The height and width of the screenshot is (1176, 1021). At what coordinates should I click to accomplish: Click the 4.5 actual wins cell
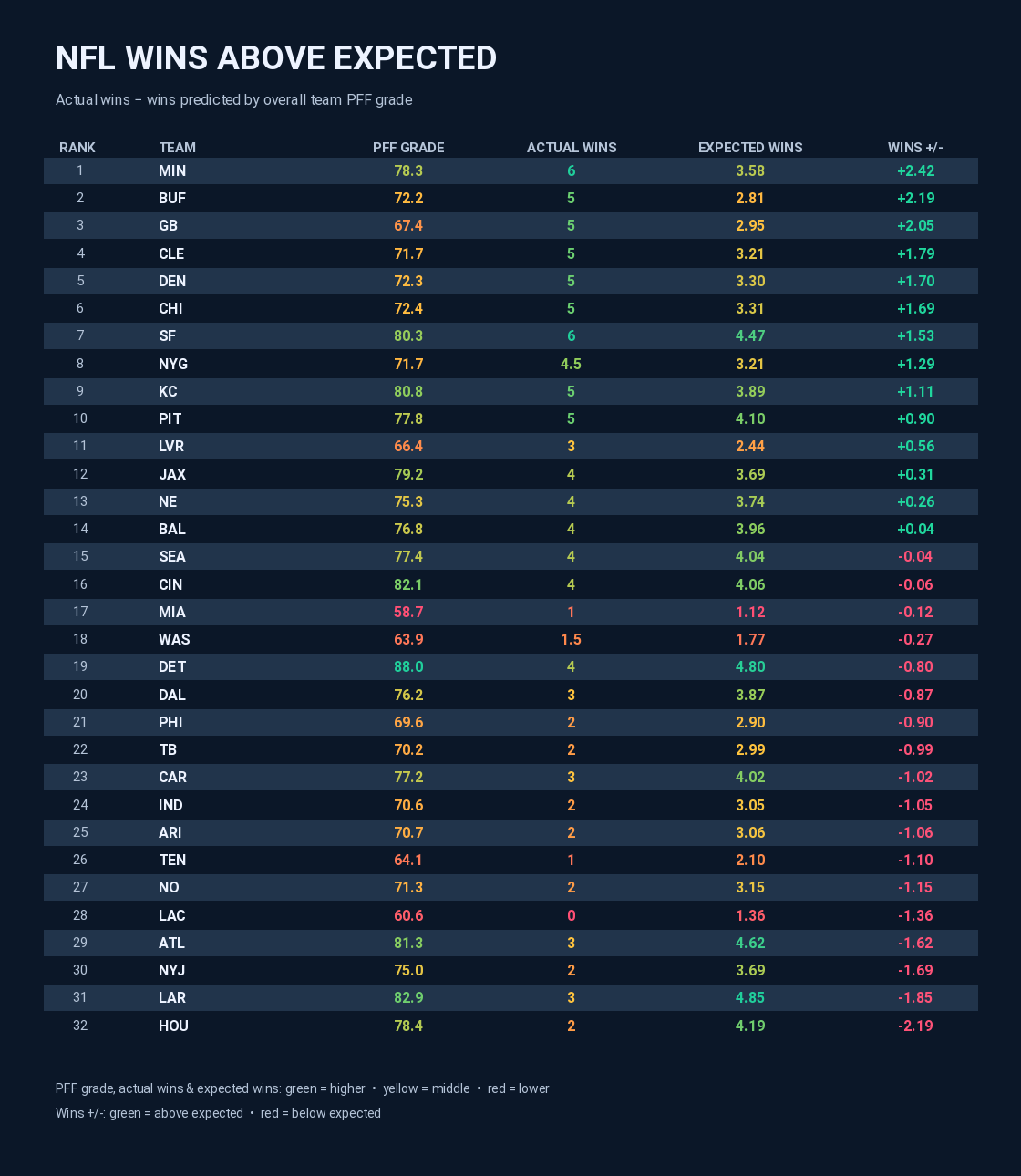(x=572, y=364)
